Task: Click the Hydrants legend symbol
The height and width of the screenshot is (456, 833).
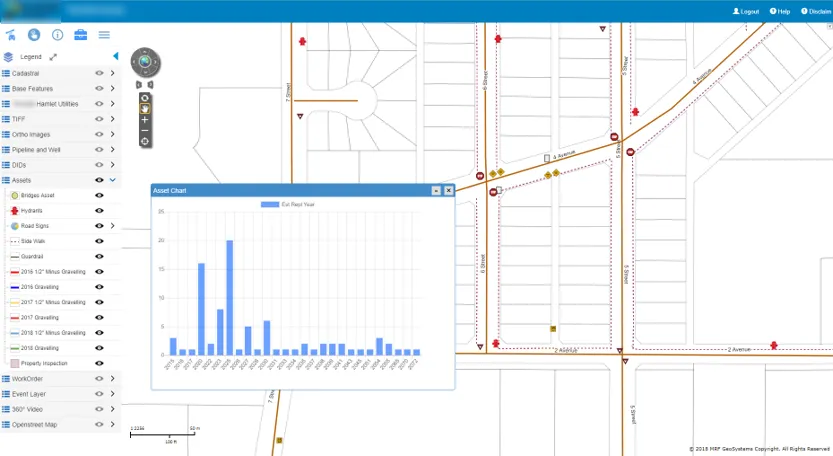Action: click(15, 211)
